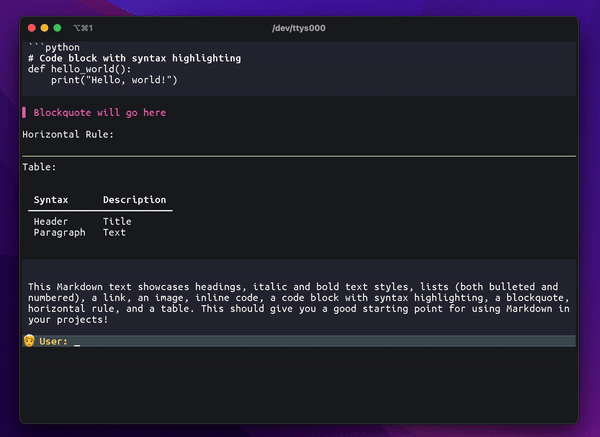Click the Header cell in the table
Viewport: 600px width, 437px height.
tap(51, 222)
